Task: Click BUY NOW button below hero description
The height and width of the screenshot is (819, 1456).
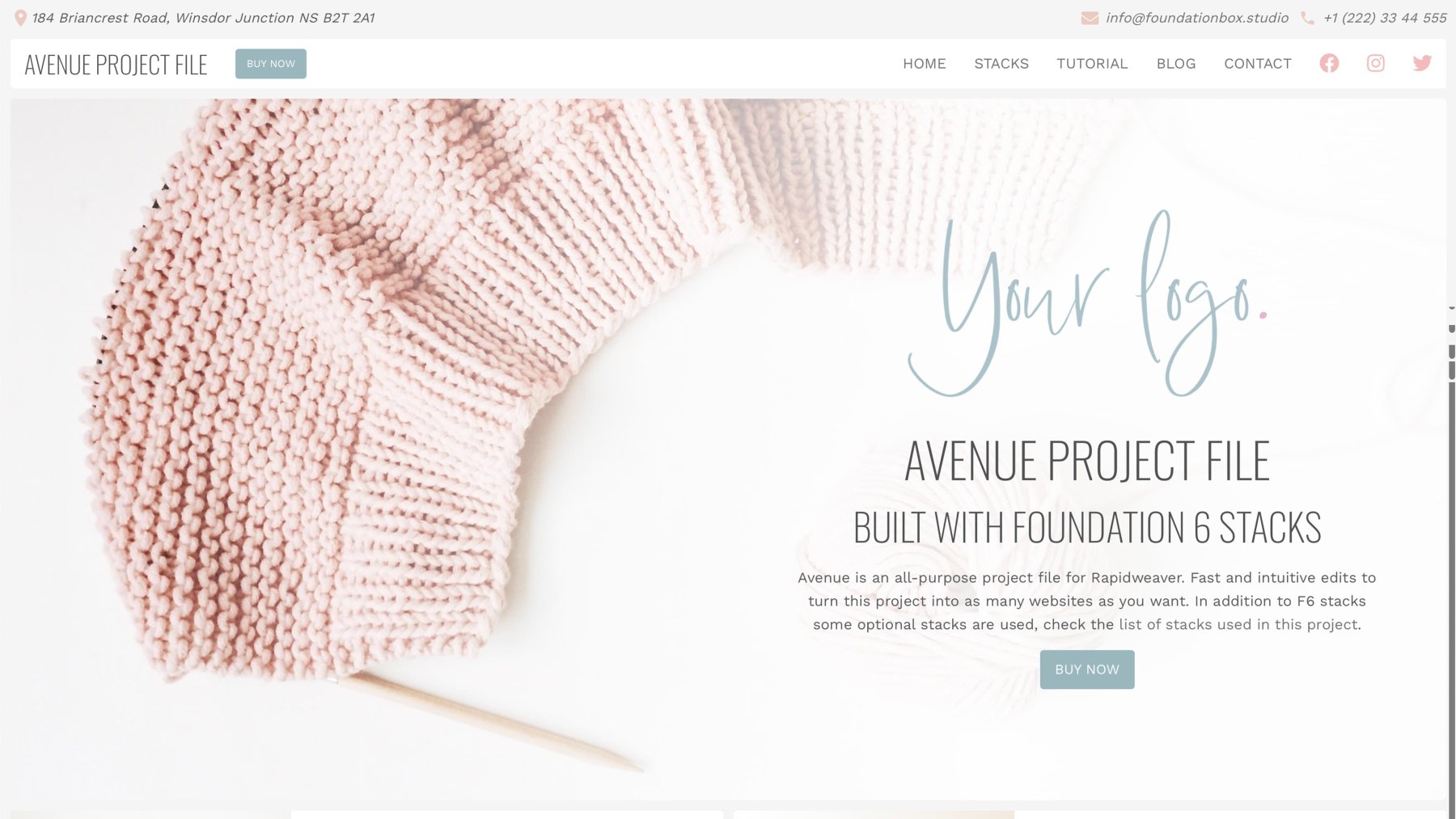Action: 1086,669
